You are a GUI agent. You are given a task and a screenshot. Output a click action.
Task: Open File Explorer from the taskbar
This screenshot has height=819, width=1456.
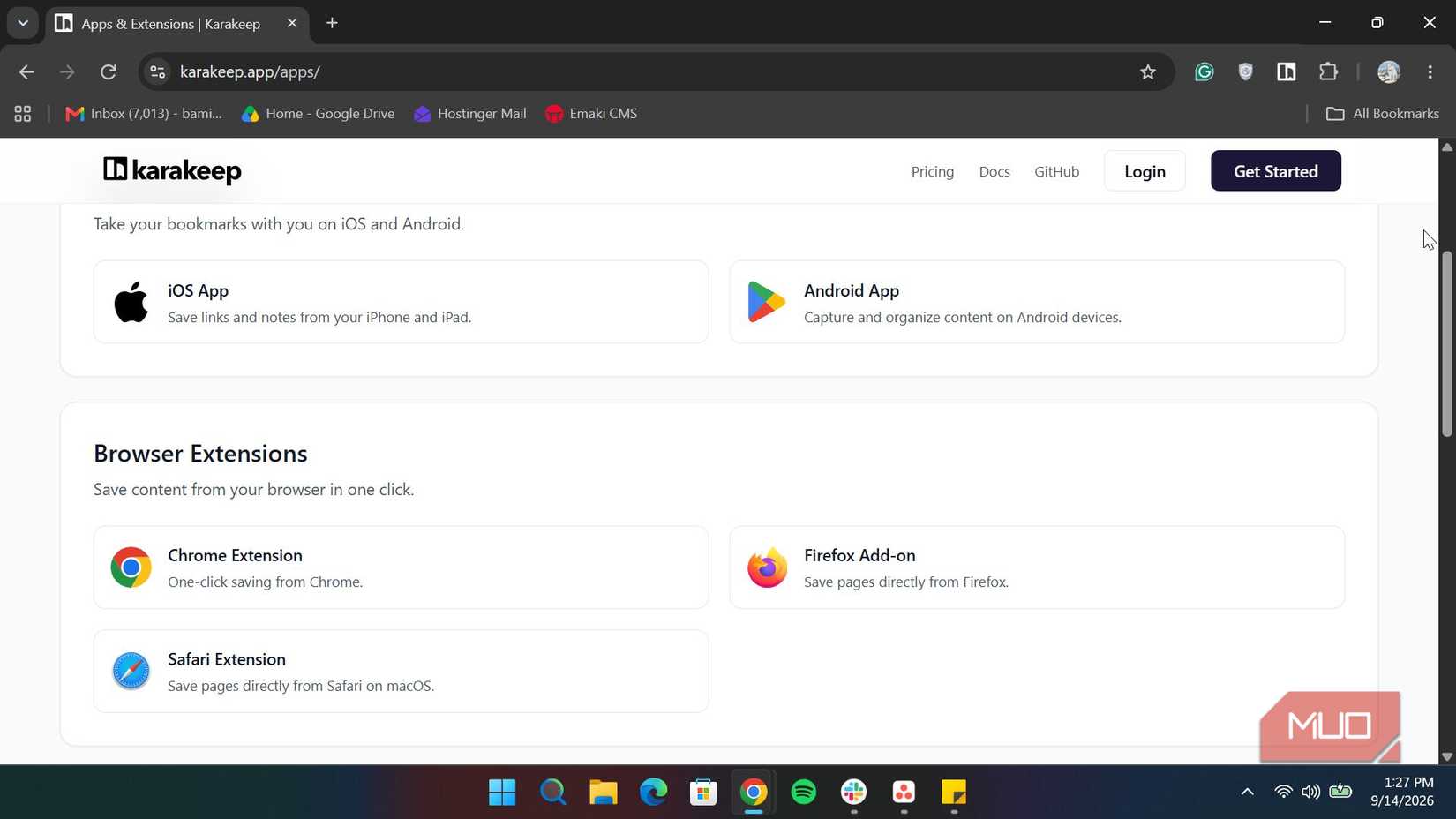(603, 792)
